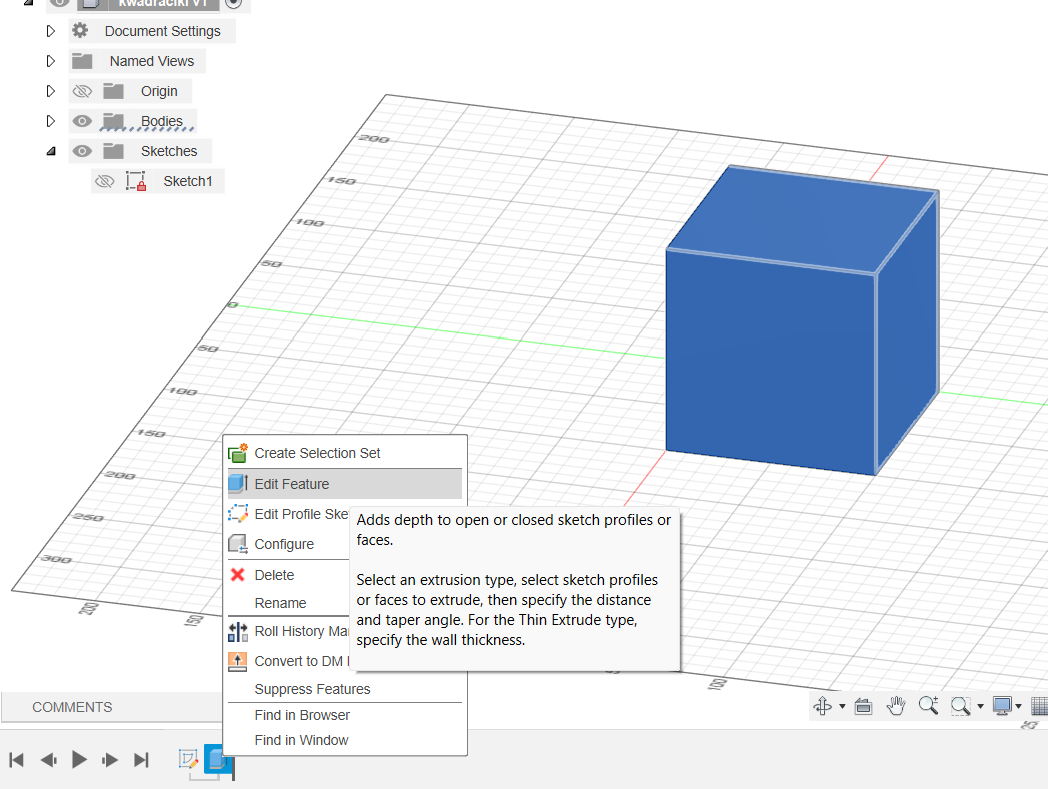
Task: Click the Roll History Marker icon
Action: point(238,631)
